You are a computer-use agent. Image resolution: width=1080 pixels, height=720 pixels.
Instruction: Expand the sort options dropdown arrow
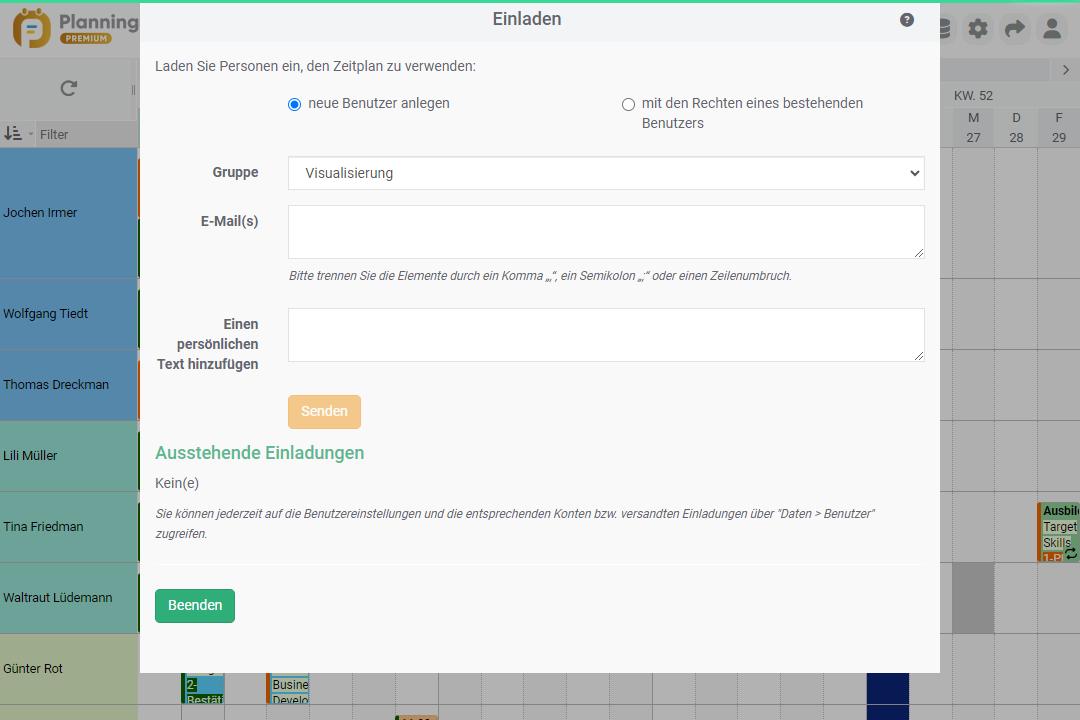coord(31,135)
